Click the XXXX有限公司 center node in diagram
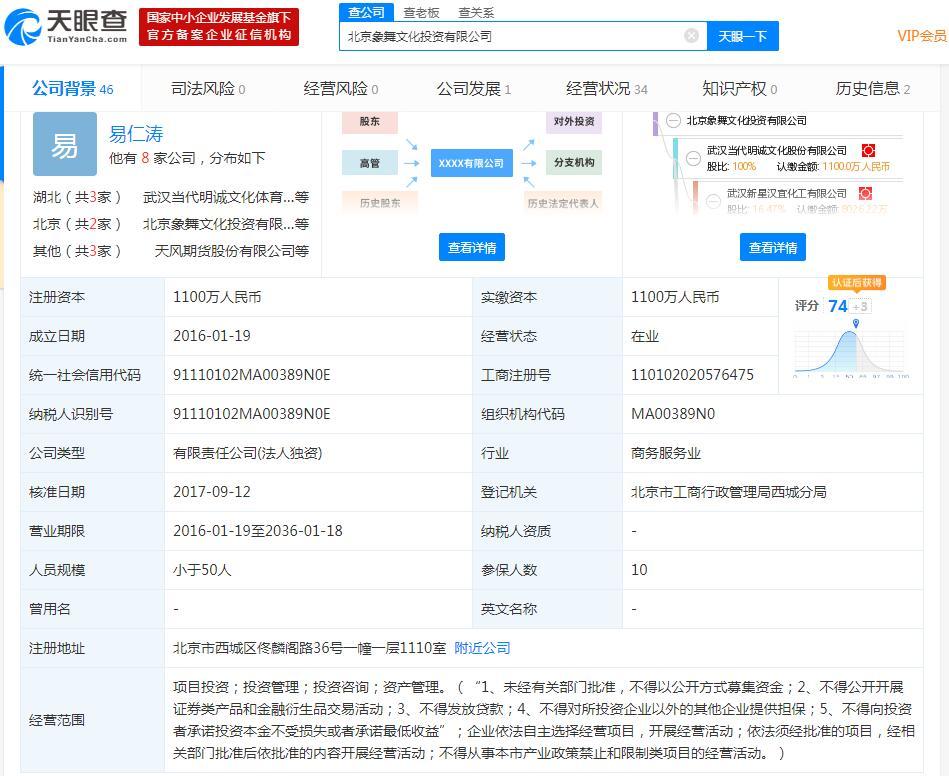Image resolution: width=949 pixels, height=776 pixels. pos(471,163)
